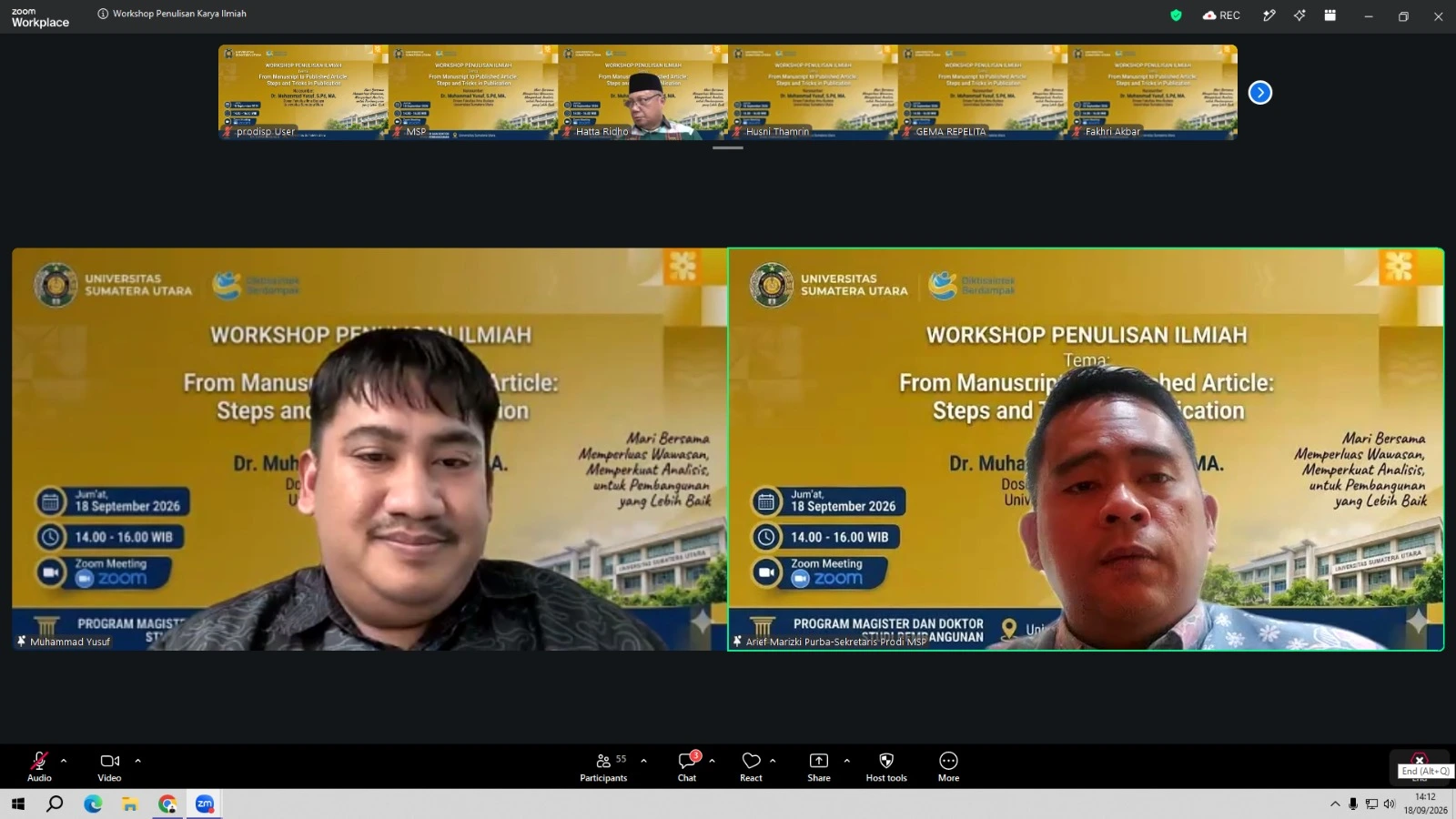Launch Microsoft Edge from taskbar
The image size is (1456, 819).
point(93,804)
